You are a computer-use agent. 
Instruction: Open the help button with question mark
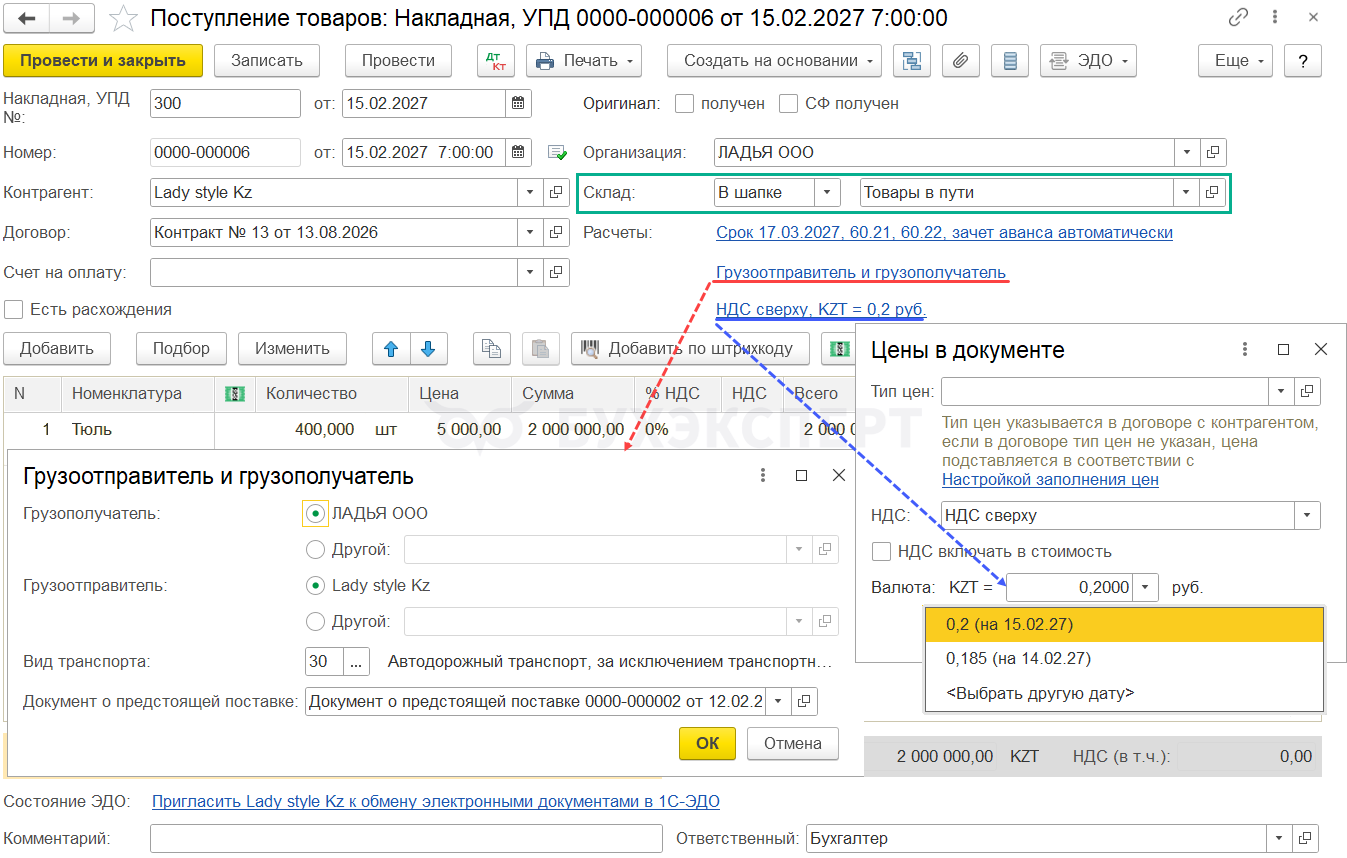coord(1303,60)
